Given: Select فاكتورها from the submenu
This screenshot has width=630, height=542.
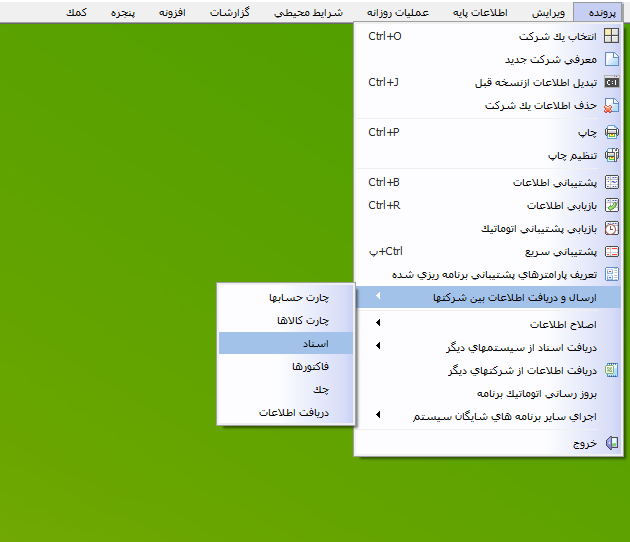Looking at the screenshot, I should [286, 366].
